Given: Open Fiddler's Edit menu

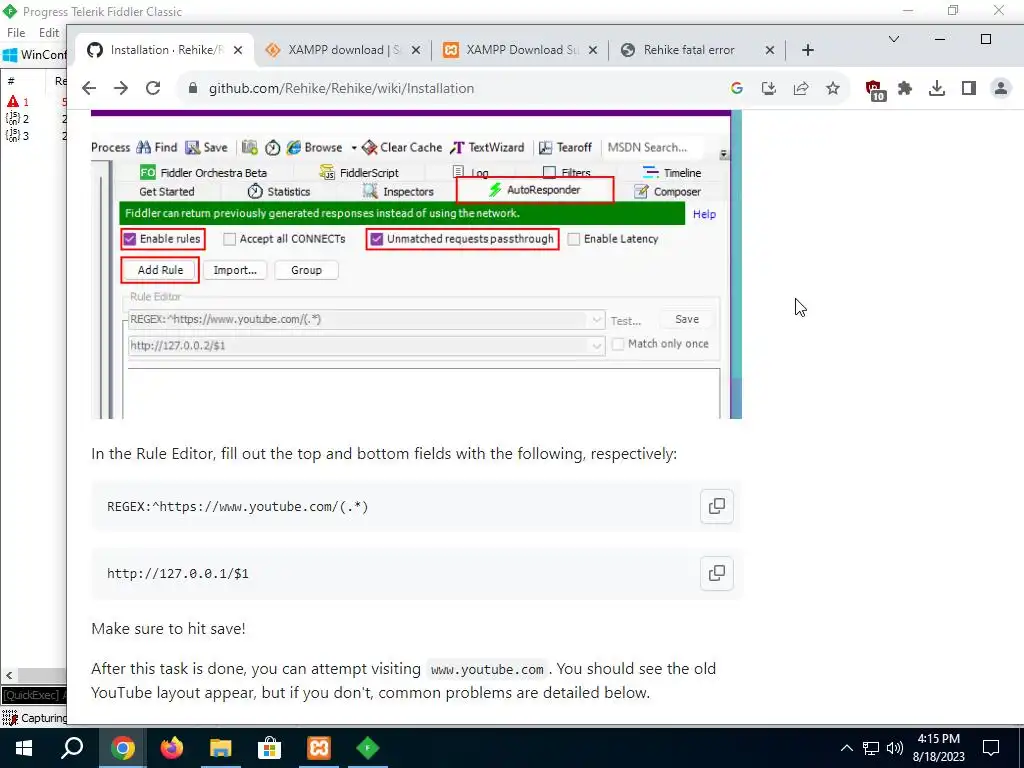Looking at the screenshot, I should tap(50, 33).
